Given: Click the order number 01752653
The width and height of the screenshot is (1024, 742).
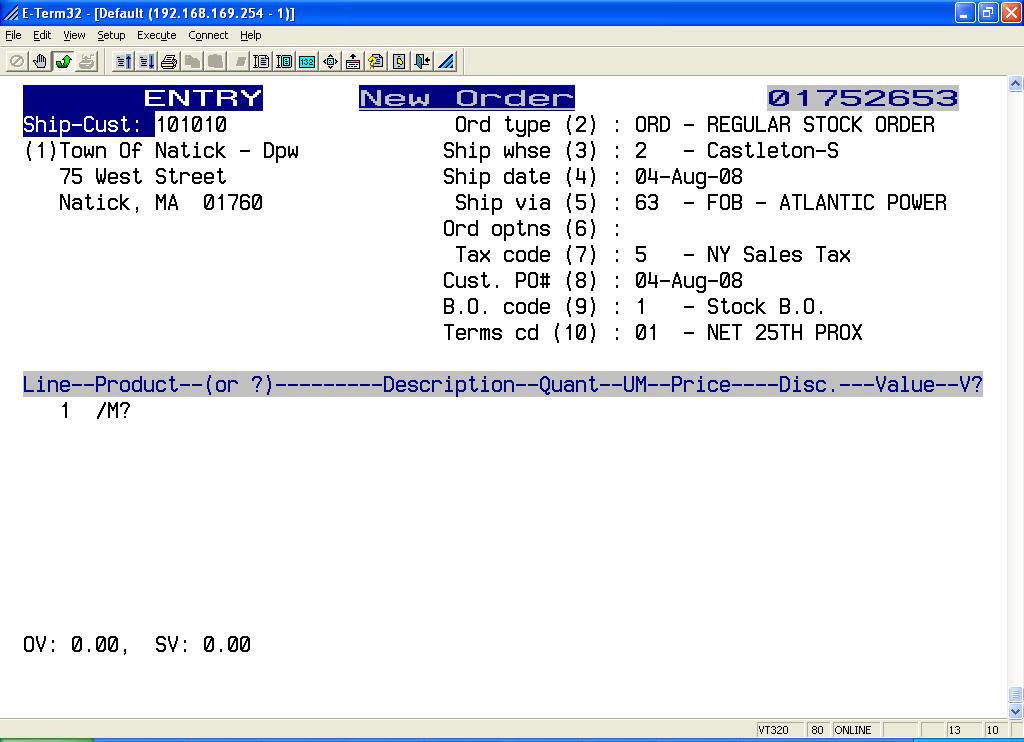Looking at the screenshot, I should click(x=863, y=98).
